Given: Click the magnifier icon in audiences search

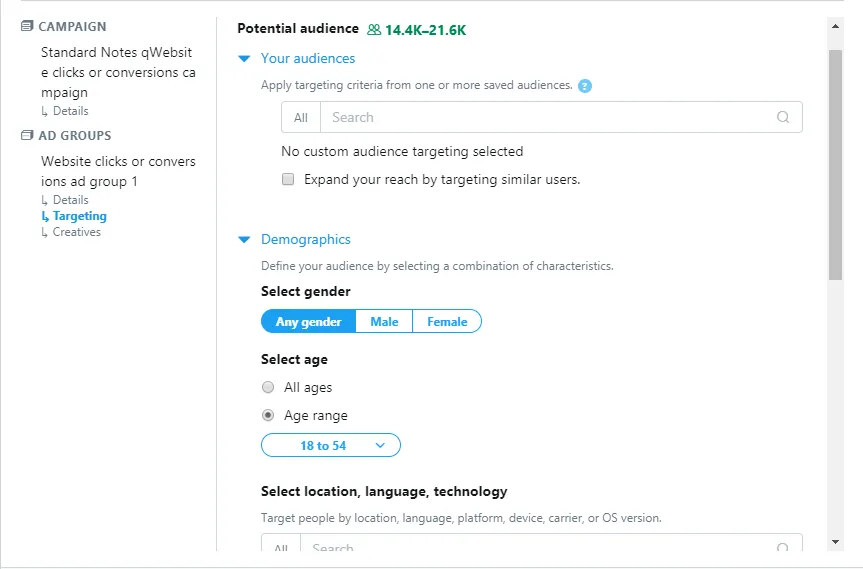Looking at the screenshot, I should [783, 117].
